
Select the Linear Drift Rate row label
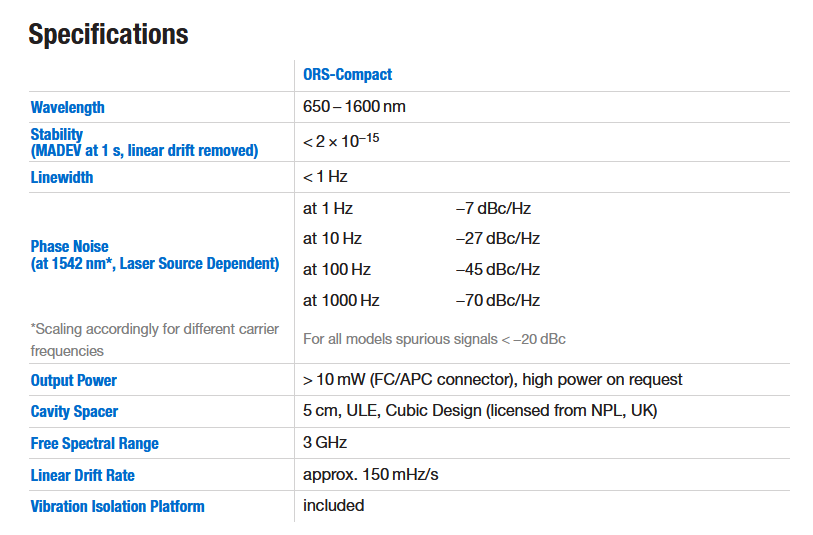(83, 474)
